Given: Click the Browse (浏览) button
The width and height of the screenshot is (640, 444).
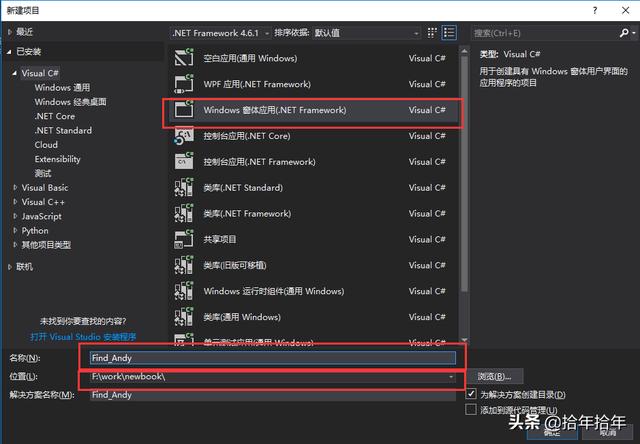Looking at the screenshot, I should coord(495,376).
